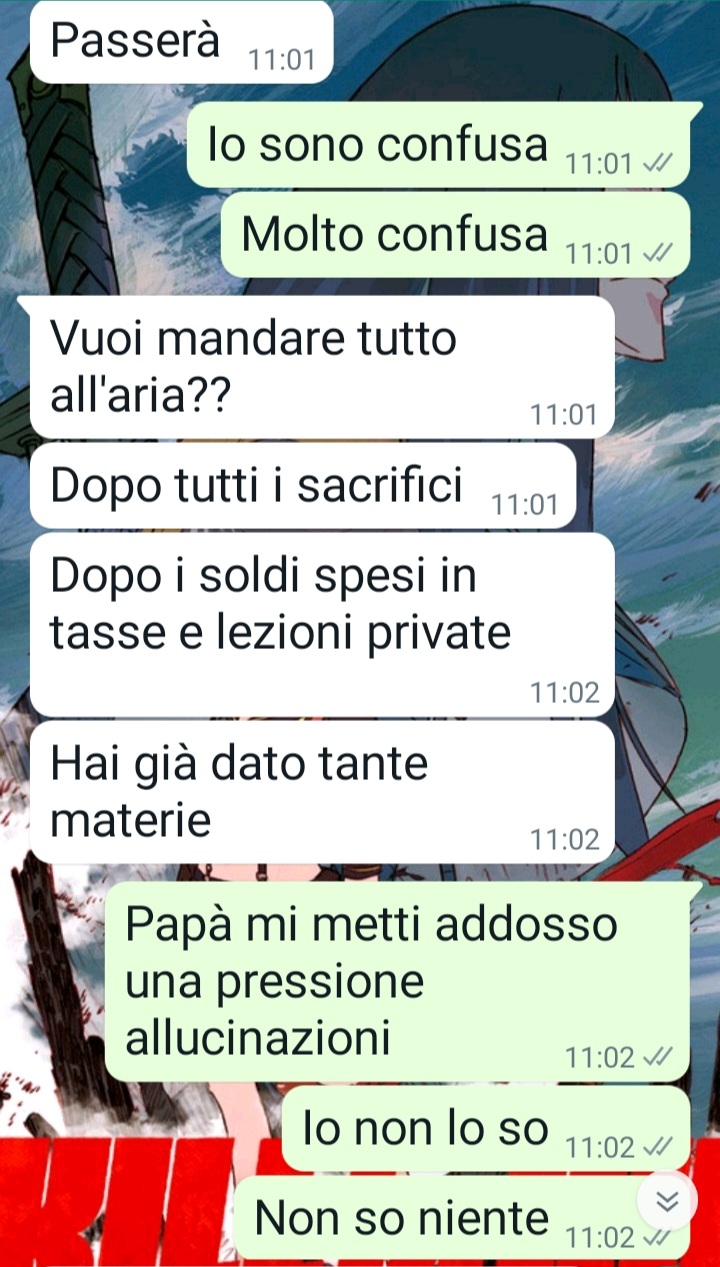Tap the scroll-to-bottom double chevron button

point(667,1202)
